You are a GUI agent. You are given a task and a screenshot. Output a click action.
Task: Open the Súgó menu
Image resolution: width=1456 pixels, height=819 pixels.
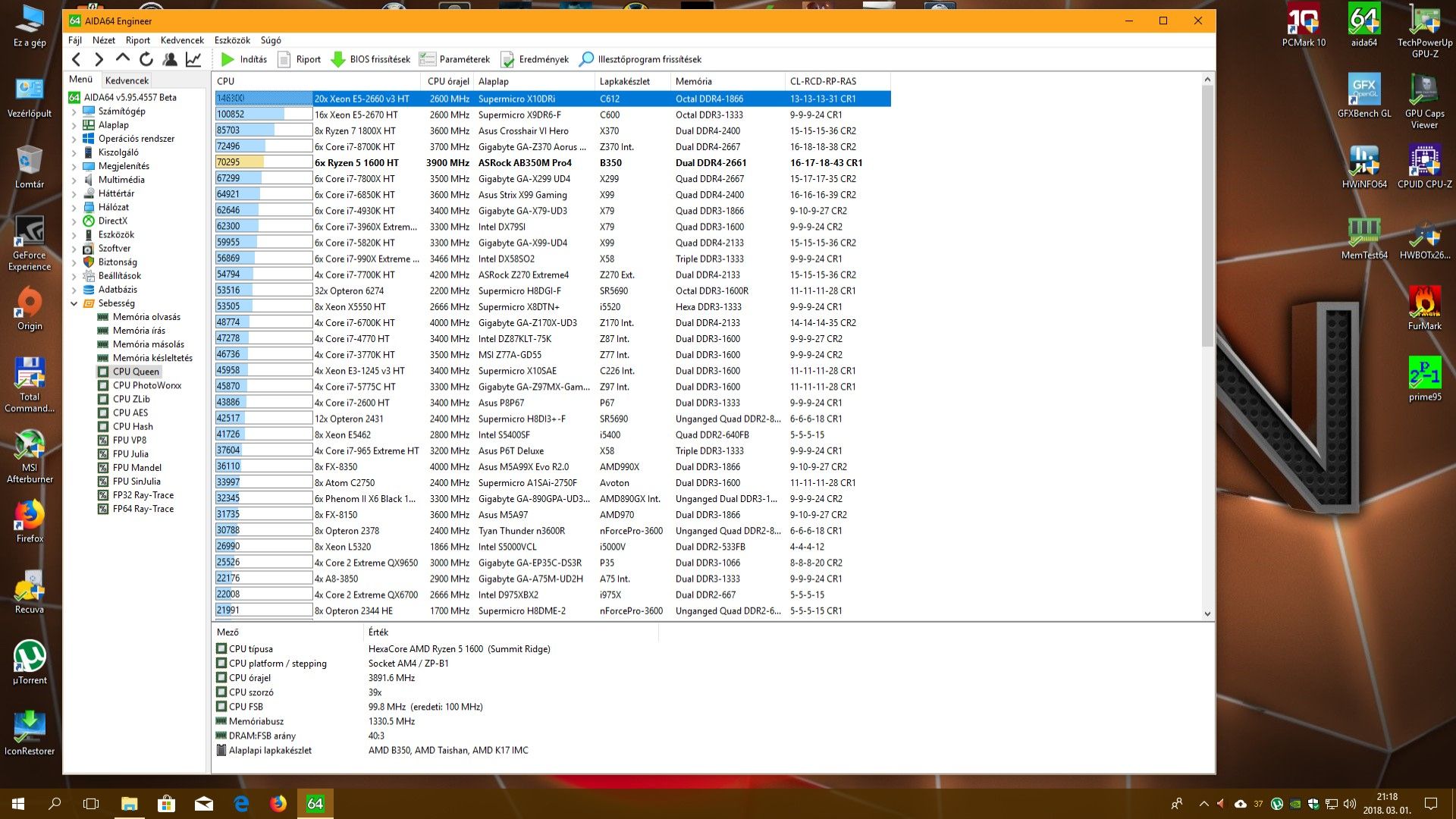point(271,40)
